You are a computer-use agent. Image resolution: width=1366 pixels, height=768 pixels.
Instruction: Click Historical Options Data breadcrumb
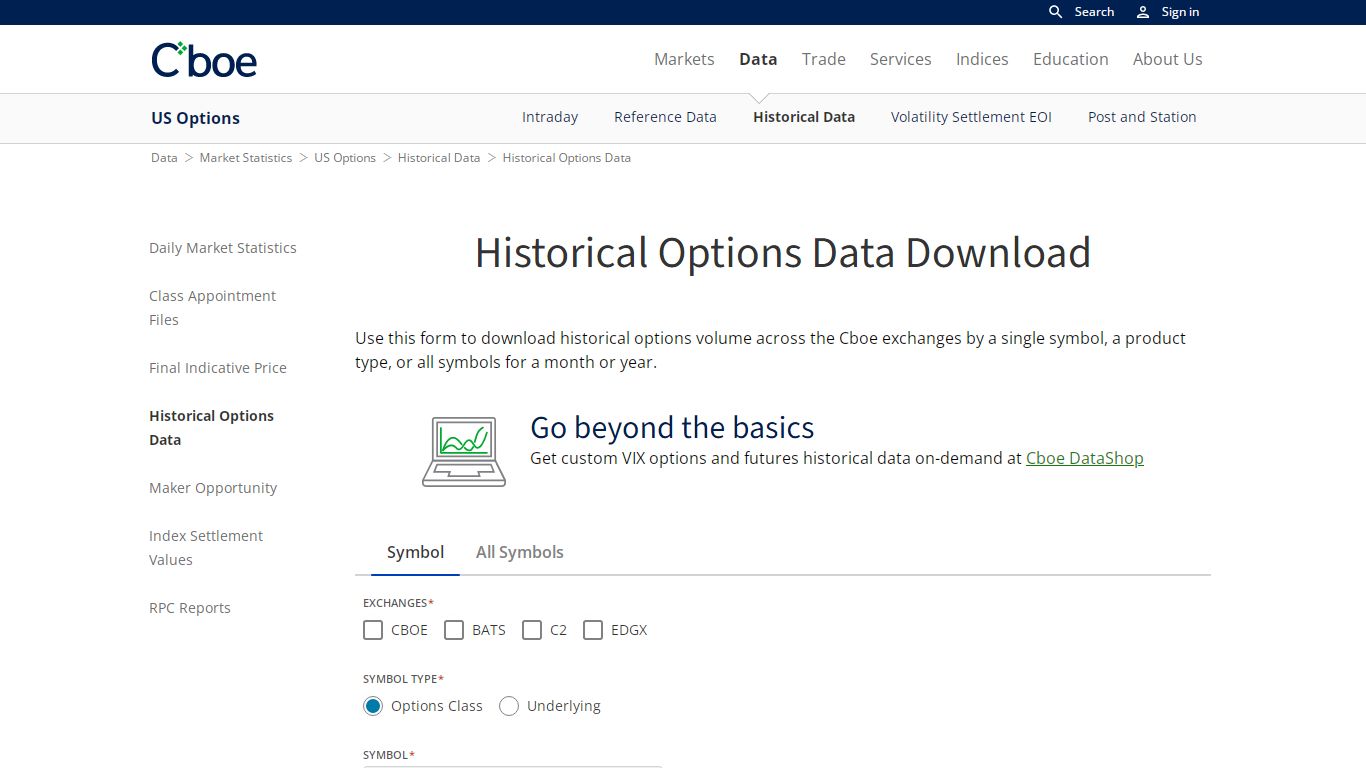tap(567, 158)
